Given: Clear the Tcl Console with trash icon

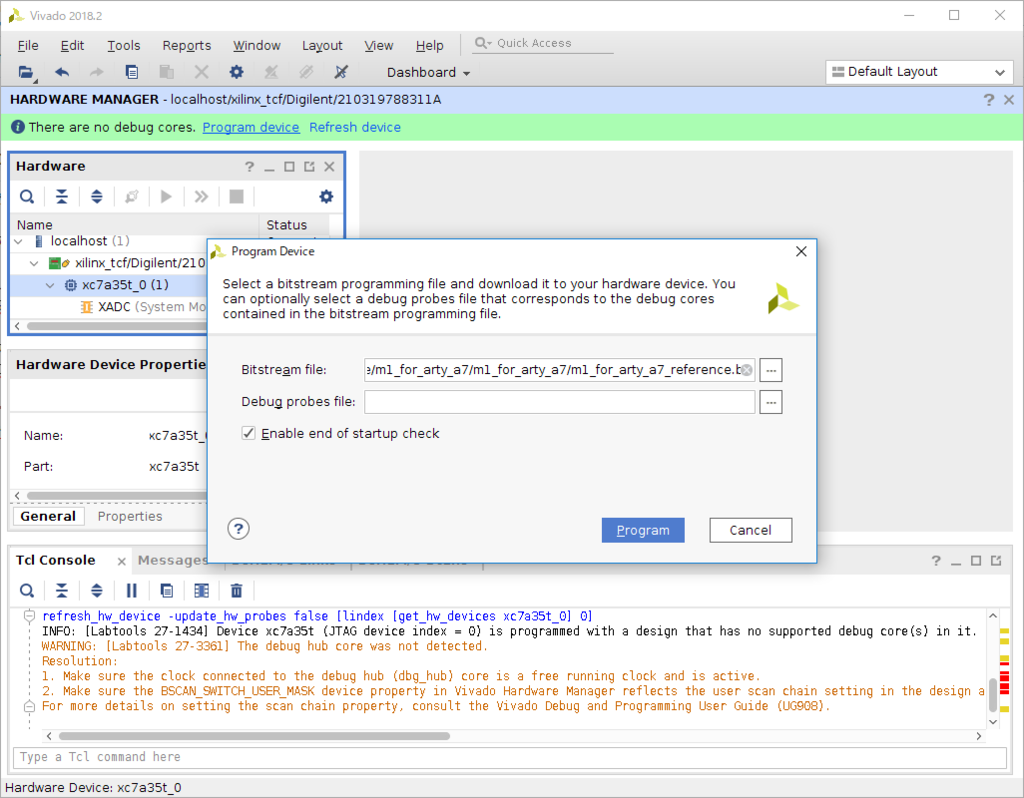Looking at the screenshot, I should click(x=236, y=591).
